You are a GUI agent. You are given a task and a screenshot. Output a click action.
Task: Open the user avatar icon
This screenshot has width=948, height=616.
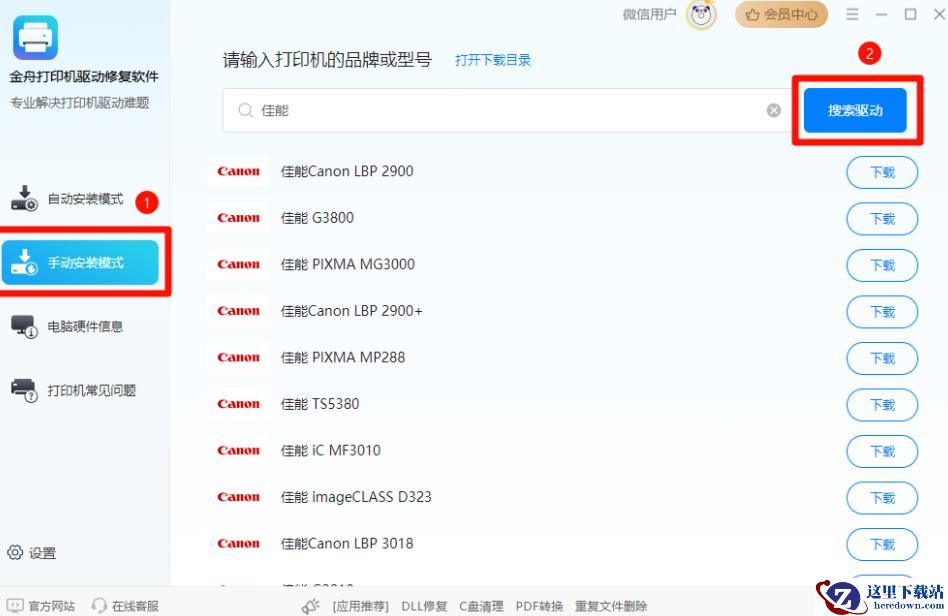pos(701,14)
